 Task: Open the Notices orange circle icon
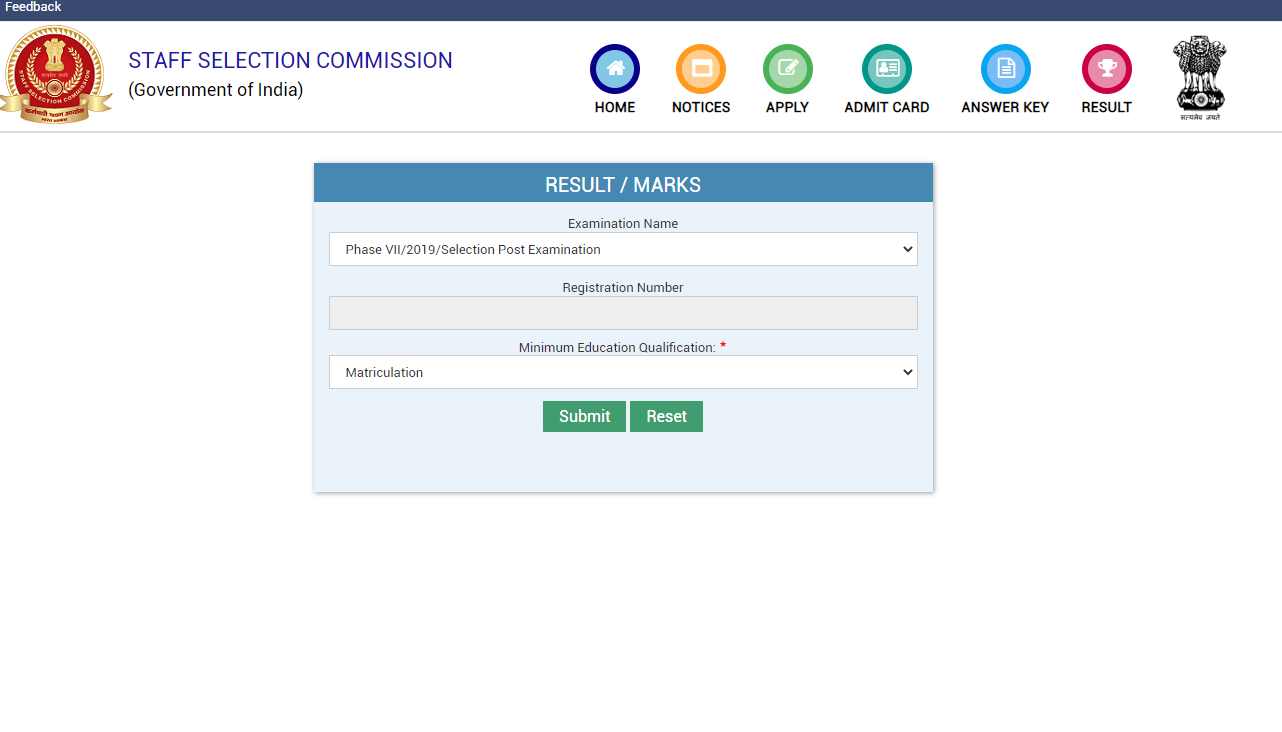point(700,69)
